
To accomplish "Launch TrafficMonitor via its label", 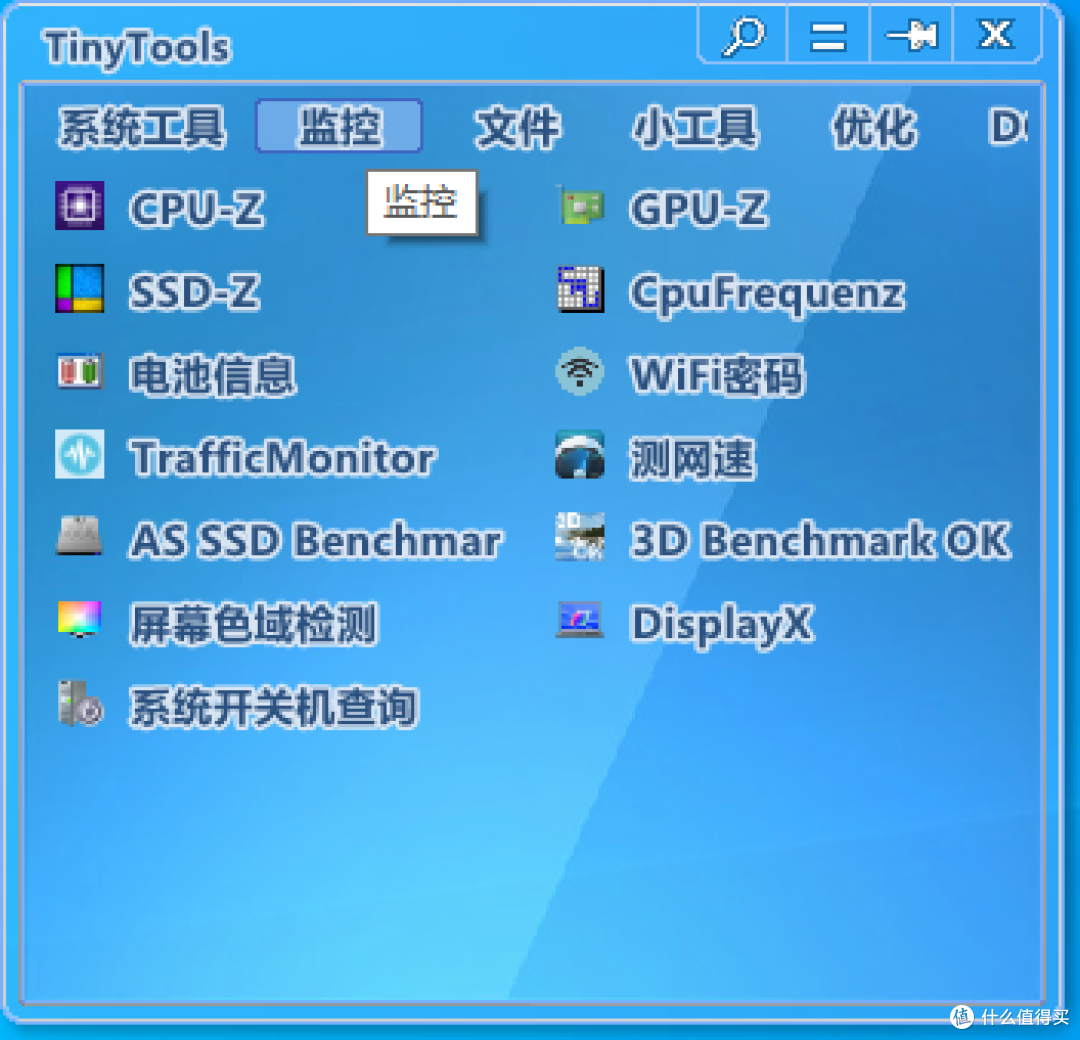I will pos(283,457).
